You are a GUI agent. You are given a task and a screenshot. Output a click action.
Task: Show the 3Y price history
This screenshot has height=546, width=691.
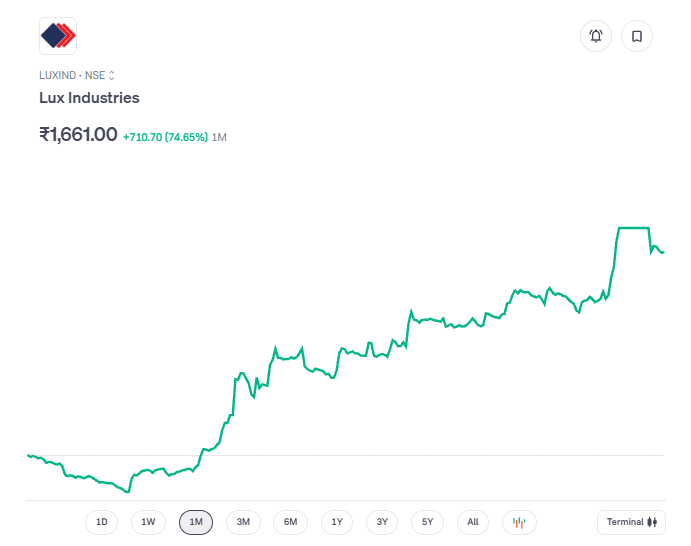pyautogui.click(x=382, y=522)
